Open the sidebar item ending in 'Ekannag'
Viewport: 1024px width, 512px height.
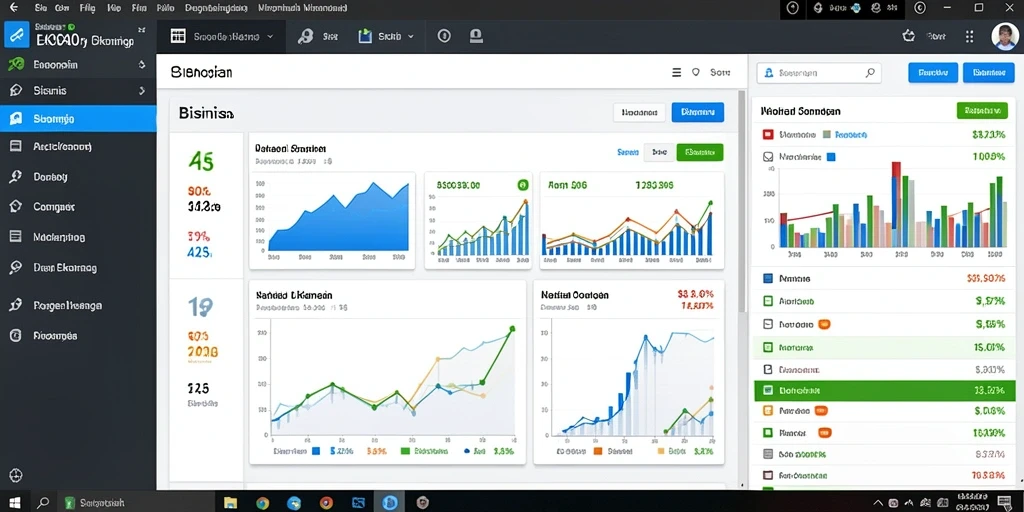pos(78,267)
